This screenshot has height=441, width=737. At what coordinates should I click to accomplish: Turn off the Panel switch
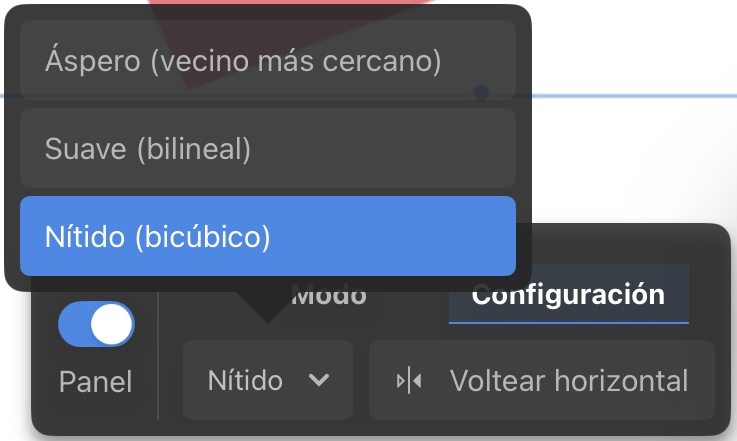pyautogui.click(x=96, y=324)
